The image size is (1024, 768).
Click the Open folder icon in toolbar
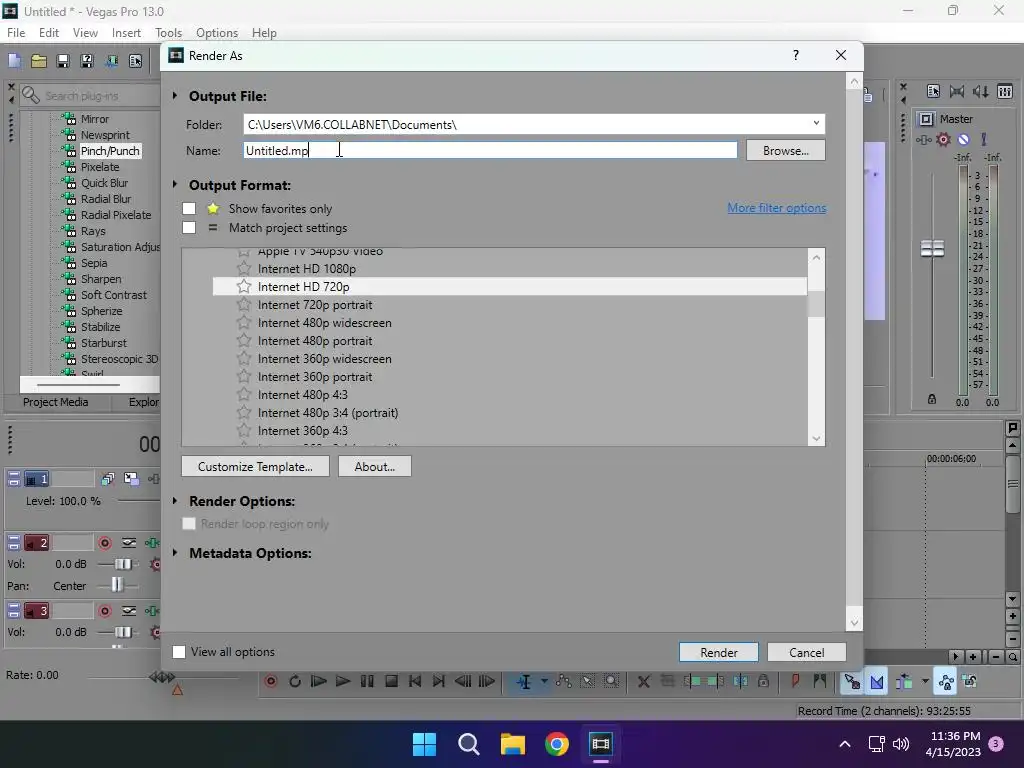point(39,61)
